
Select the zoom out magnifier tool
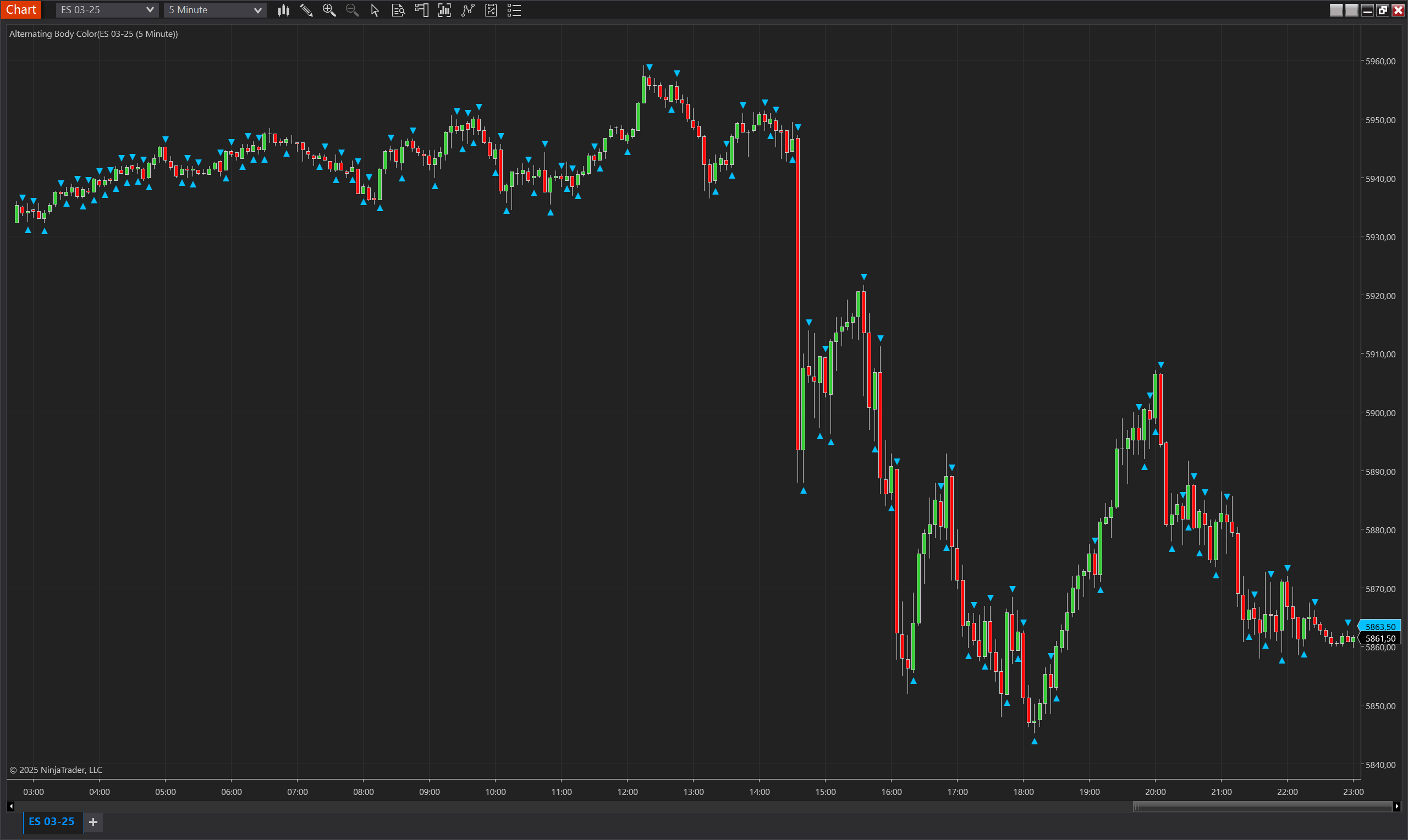352,10
